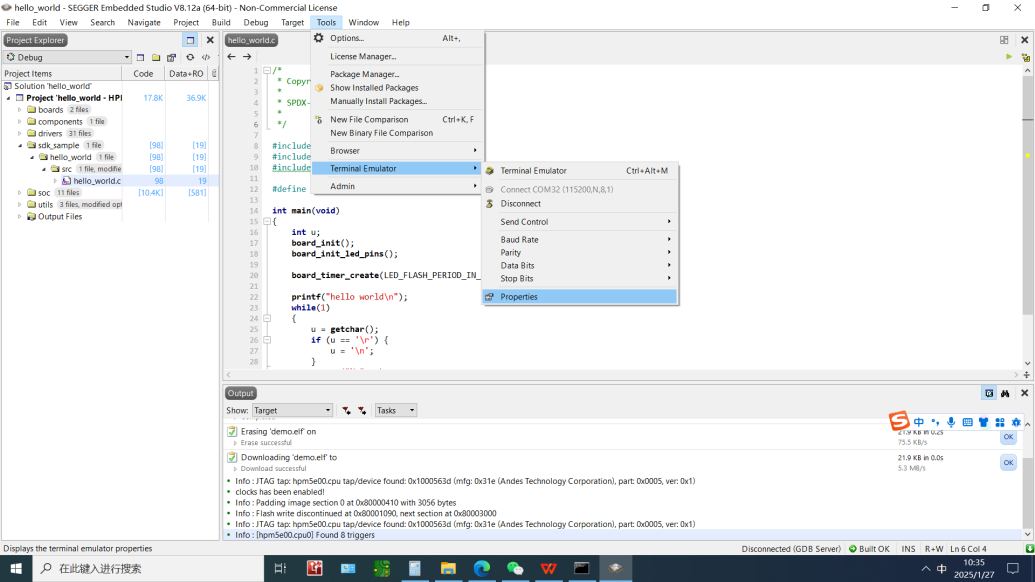Click the Sogou soft keyboard icon
This screenshot has width=1035, height=582.
pos(968,422)
